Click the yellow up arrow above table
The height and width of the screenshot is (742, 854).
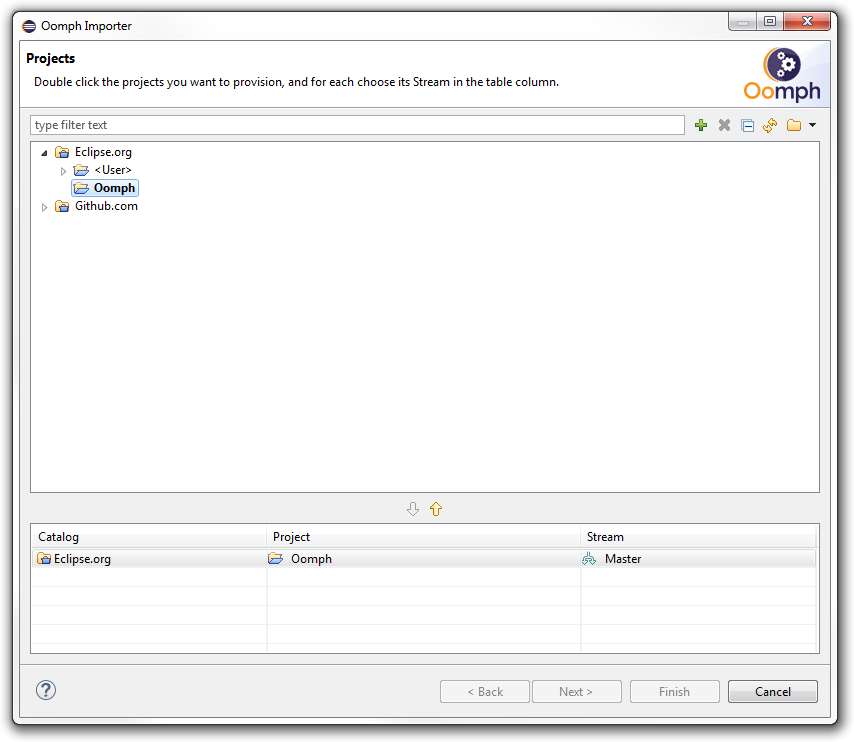click(x=436, y=509)
